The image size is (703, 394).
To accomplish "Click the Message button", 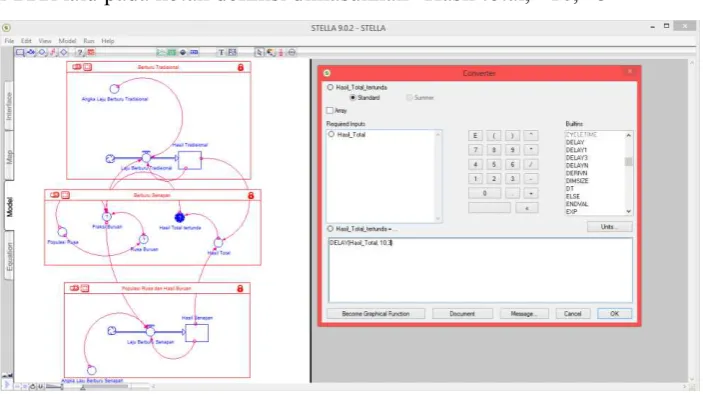I will [524, 314].
